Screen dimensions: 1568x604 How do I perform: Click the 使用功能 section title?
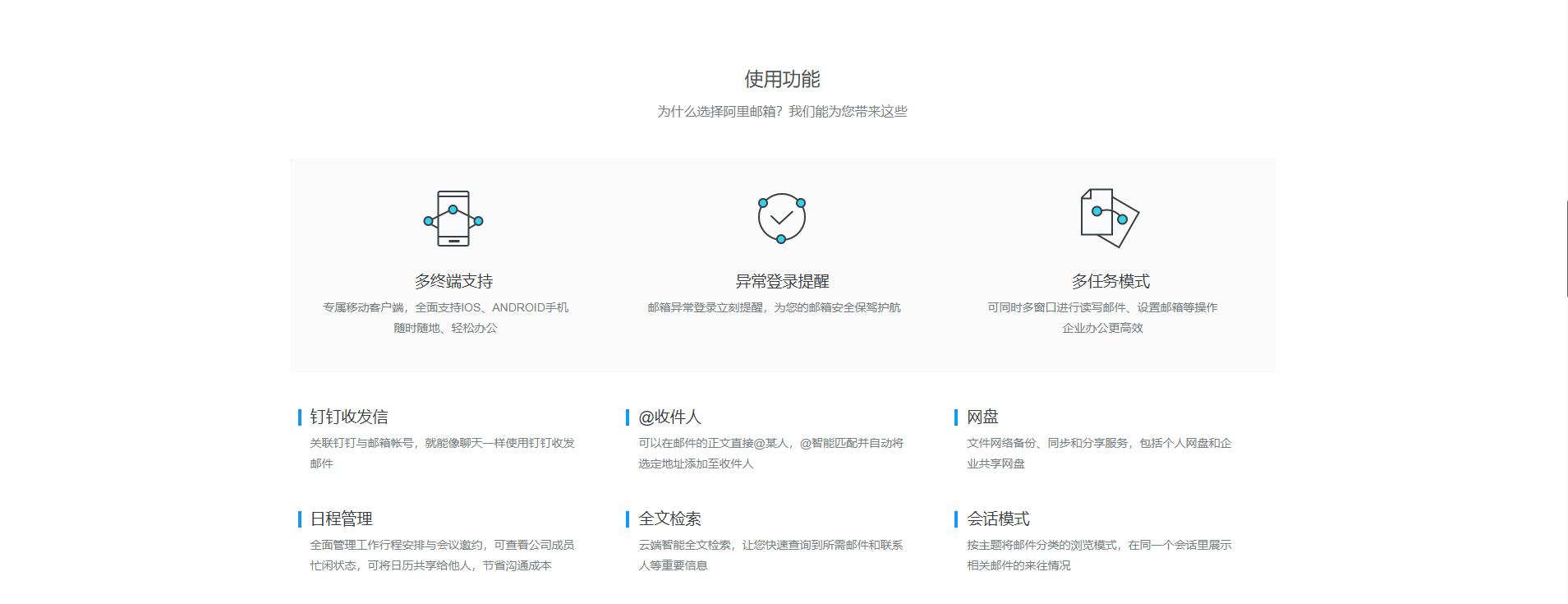(782, 79)
